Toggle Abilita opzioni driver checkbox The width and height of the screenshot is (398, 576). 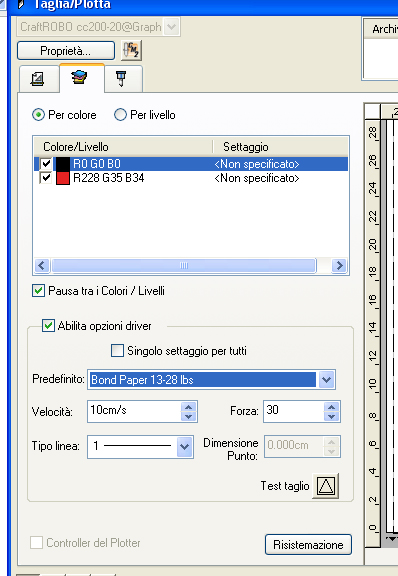pyautogui.click(x=48, y=325)
